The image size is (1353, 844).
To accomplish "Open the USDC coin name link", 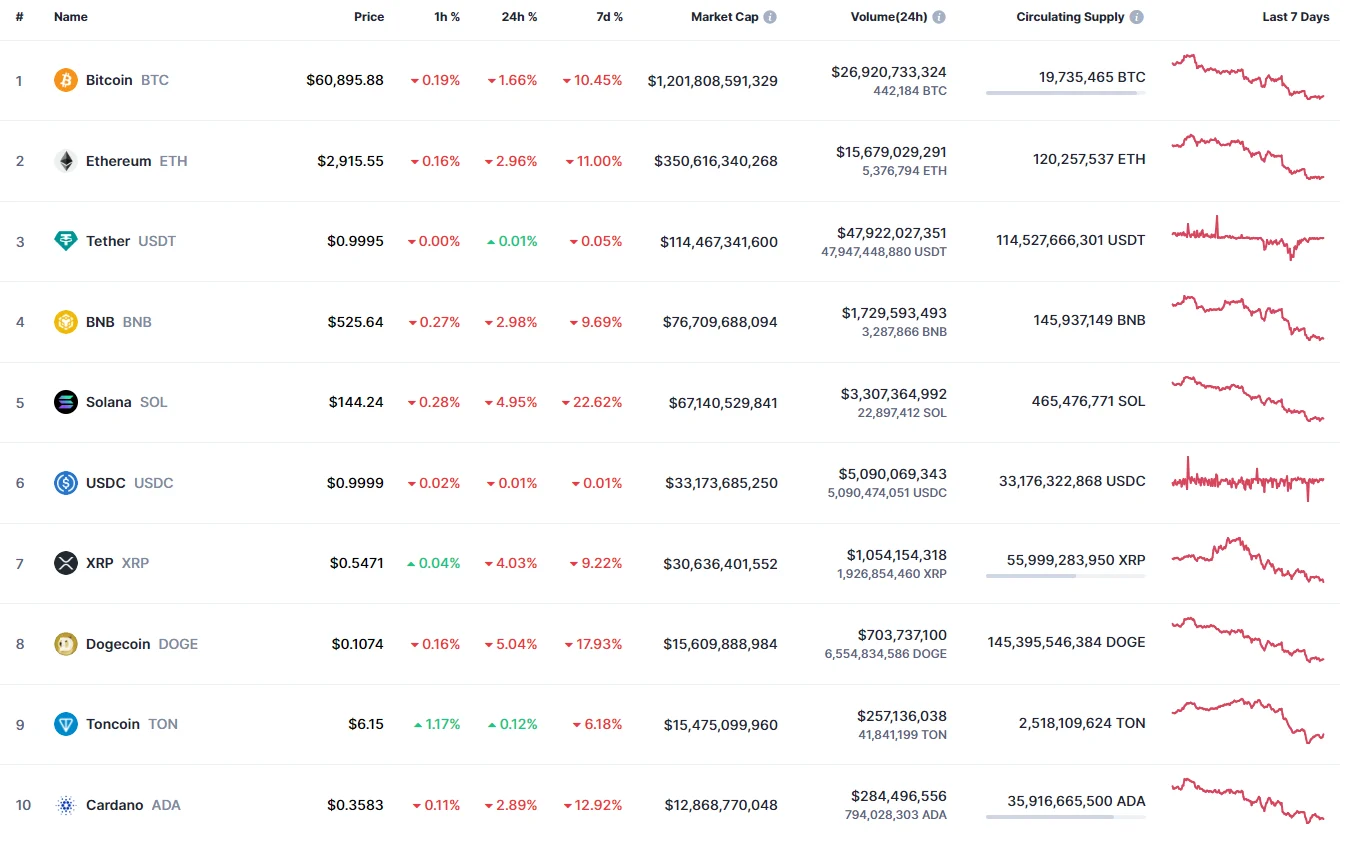I will point(106,483).
